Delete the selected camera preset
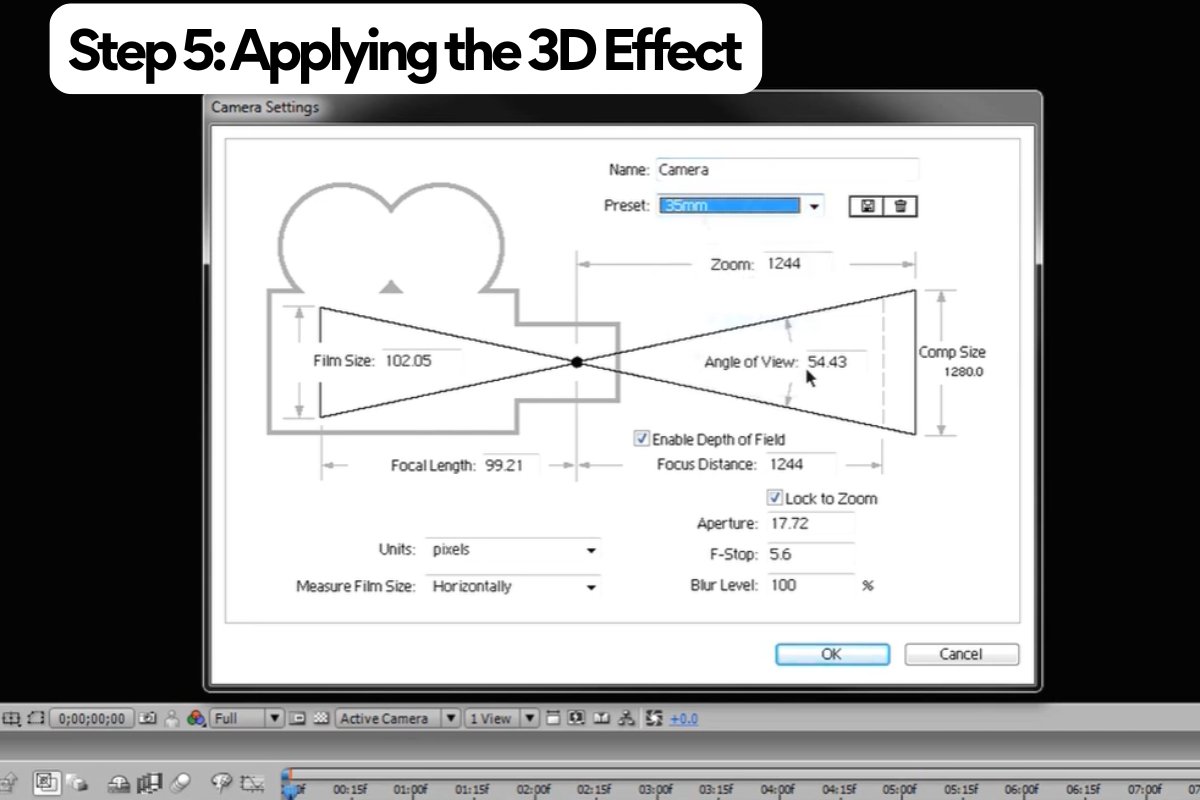This screenshot has height=800, width=1200. click(897, 206)
